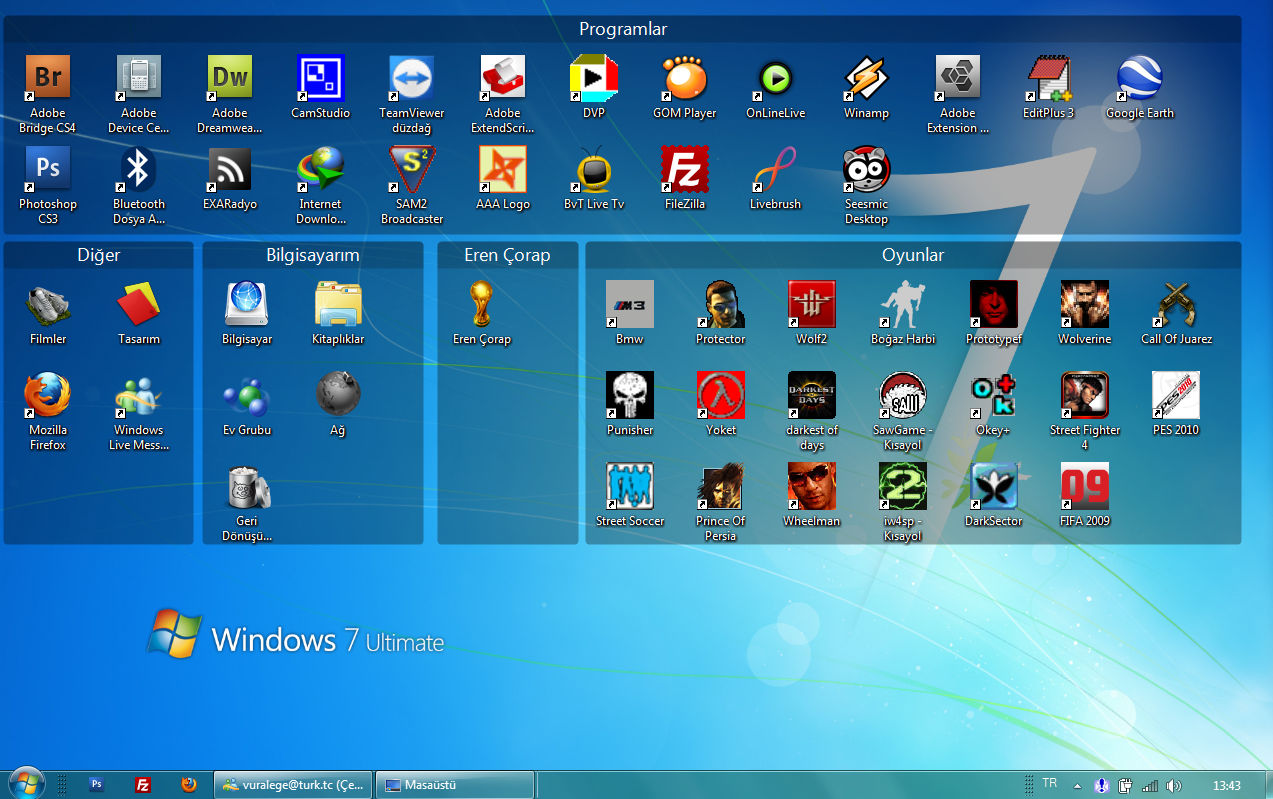This screenshot has width=1273, height=799.
Task: Select the CamStudio icon
Action: tap(321, 78)
